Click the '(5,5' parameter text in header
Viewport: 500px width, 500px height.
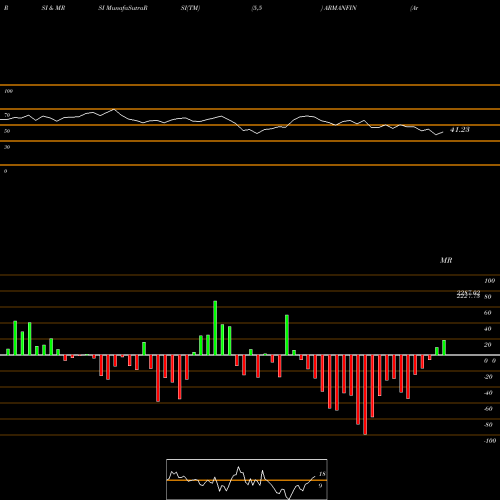[x=257, y=8]
